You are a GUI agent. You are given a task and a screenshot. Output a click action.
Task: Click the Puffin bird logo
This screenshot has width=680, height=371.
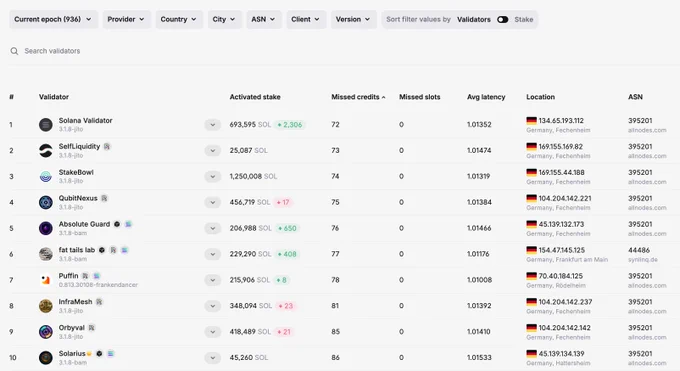coord(46,280)
